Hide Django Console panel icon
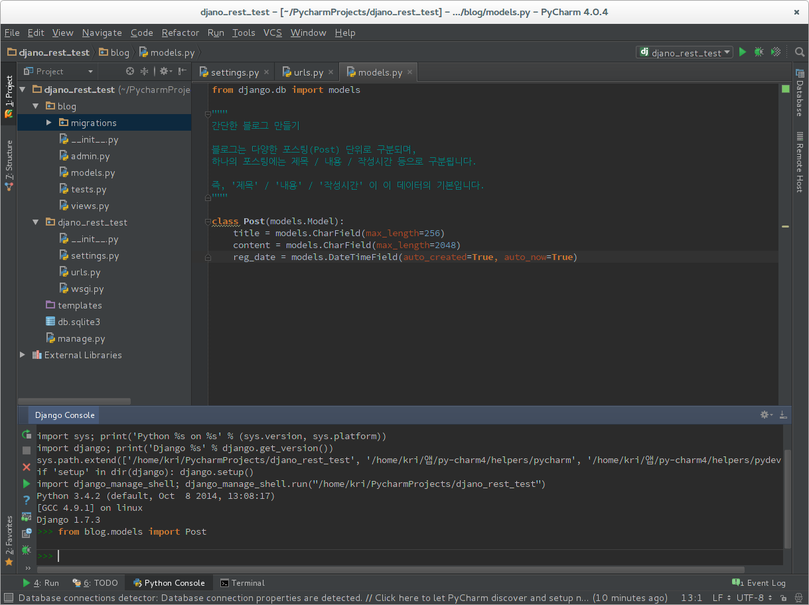This screenshot has height=605, width=809. click(783, 415)
